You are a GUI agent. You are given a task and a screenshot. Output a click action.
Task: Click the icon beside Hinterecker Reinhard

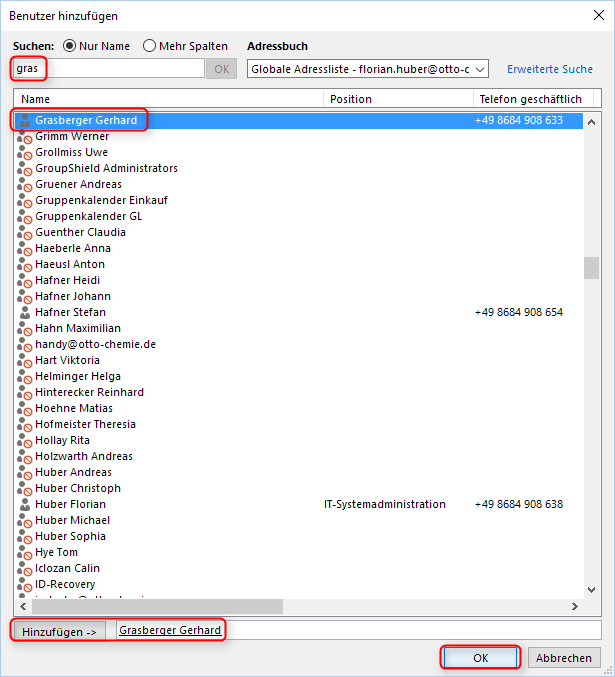[x=25, y=392]
